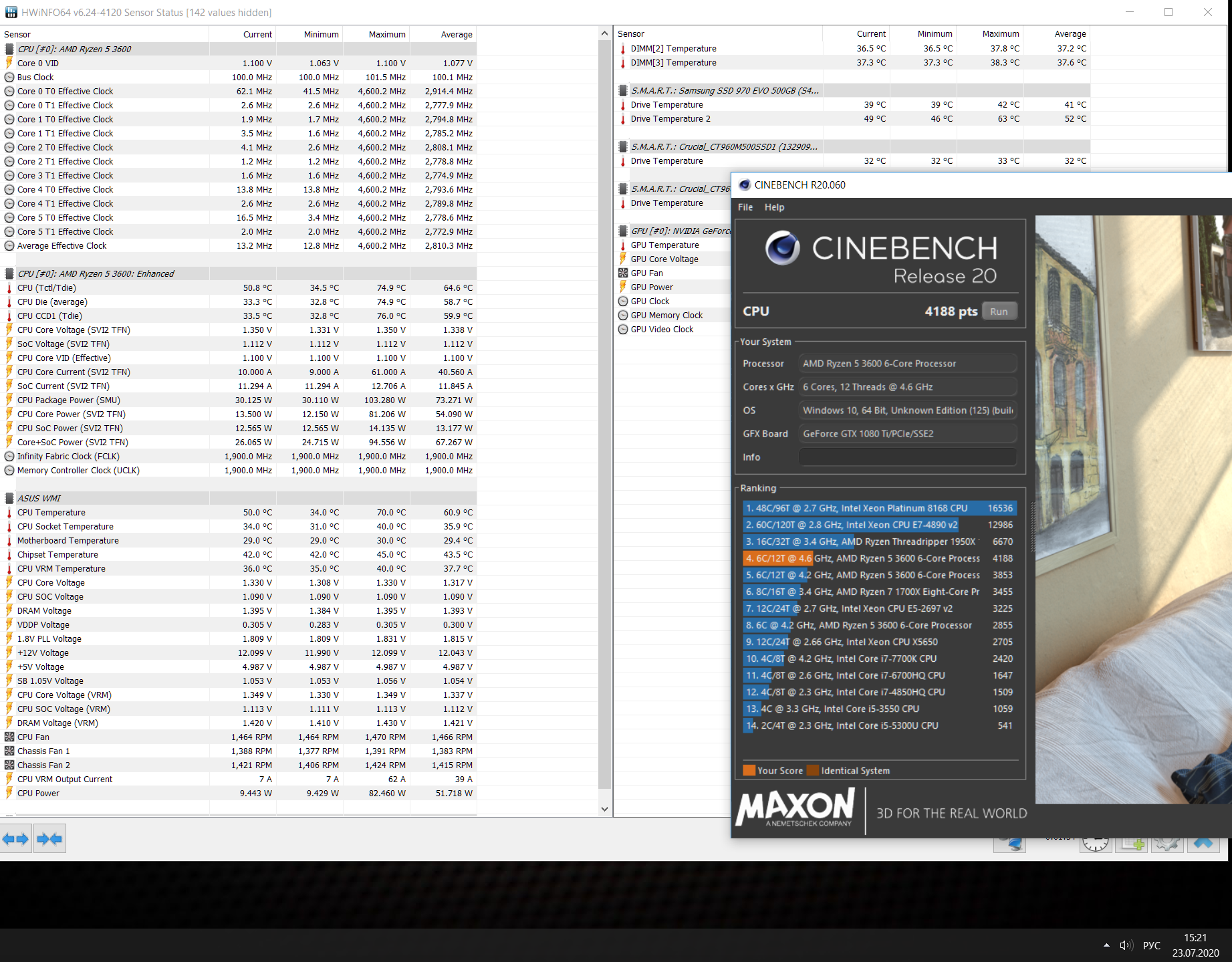This screenshot has width=1232, height=962.
Task: Click the clock icon beside GPU Memory Clock
Action: pos(623,316)
